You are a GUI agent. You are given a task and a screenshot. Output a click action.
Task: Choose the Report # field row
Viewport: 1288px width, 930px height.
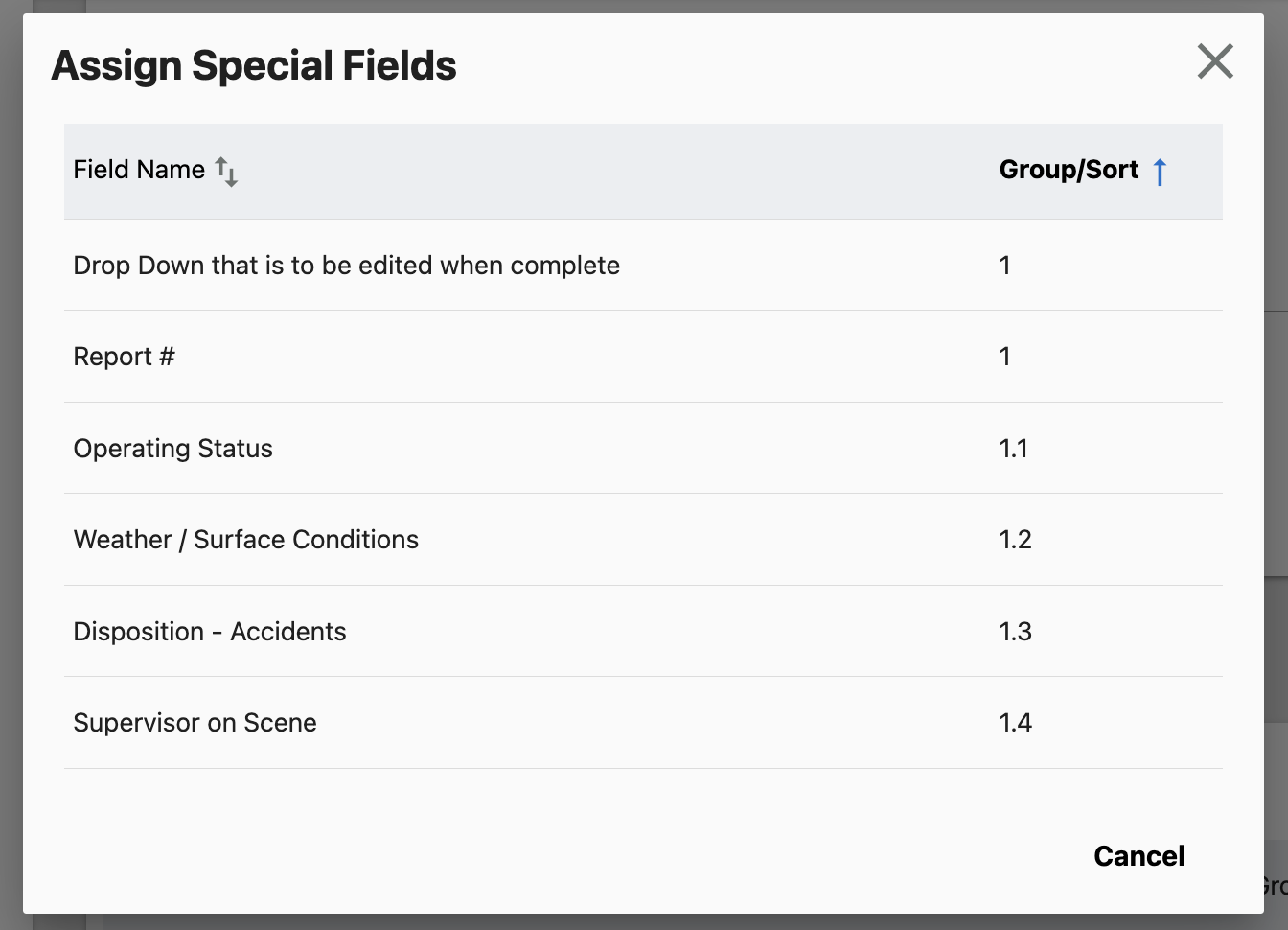[124, 357]
